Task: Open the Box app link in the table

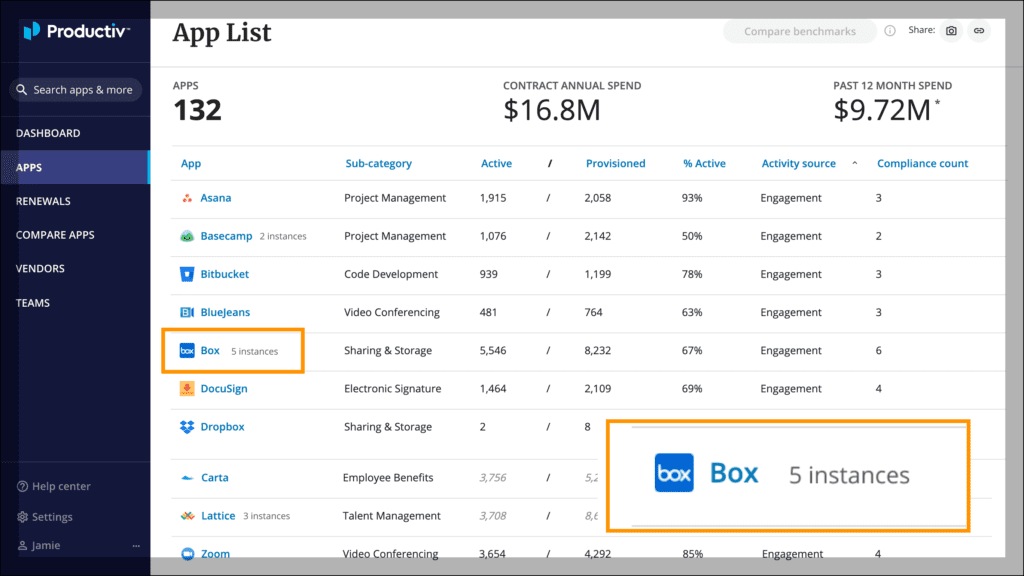Action: tap(210, 351)
